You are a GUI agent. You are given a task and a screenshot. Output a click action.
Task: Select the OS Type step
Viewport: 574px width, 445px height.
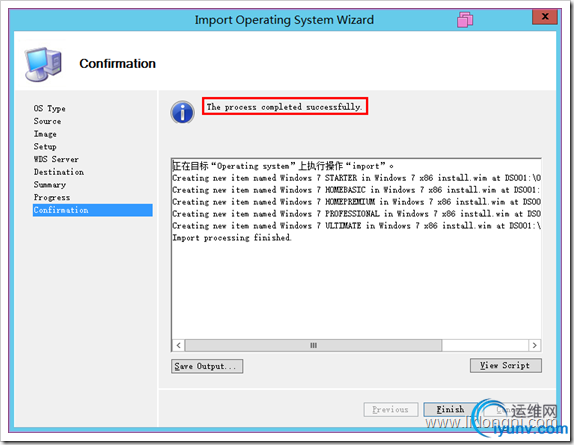[x=49, y=108]
